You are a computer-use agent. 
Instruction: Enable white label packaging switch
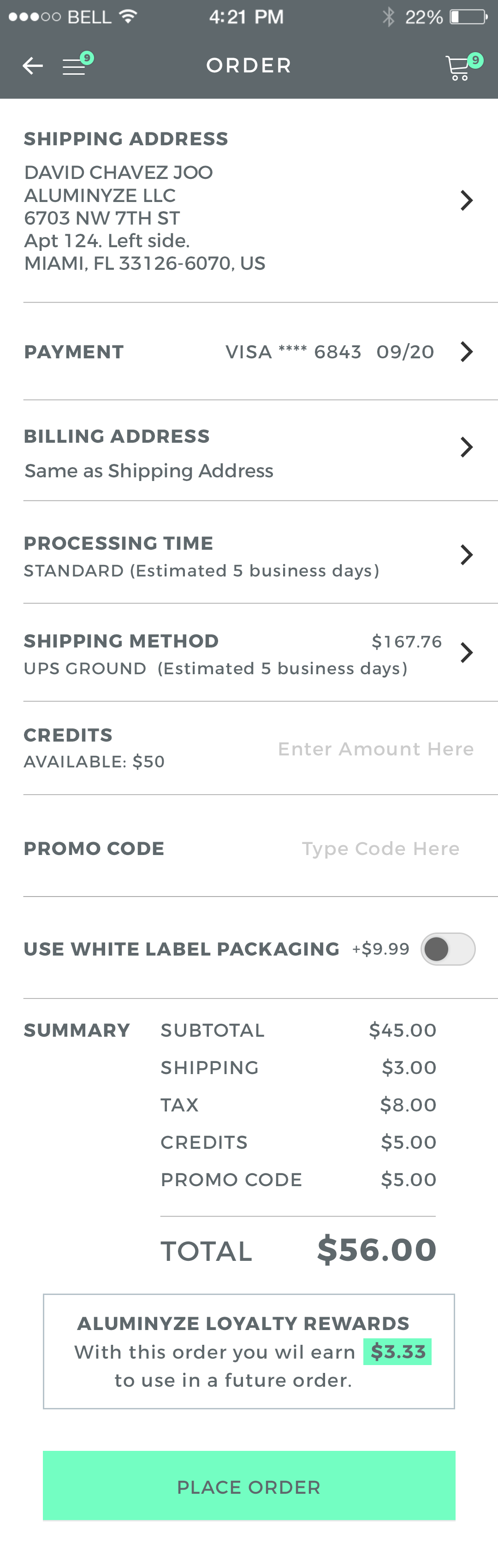(x=447, y=949)
